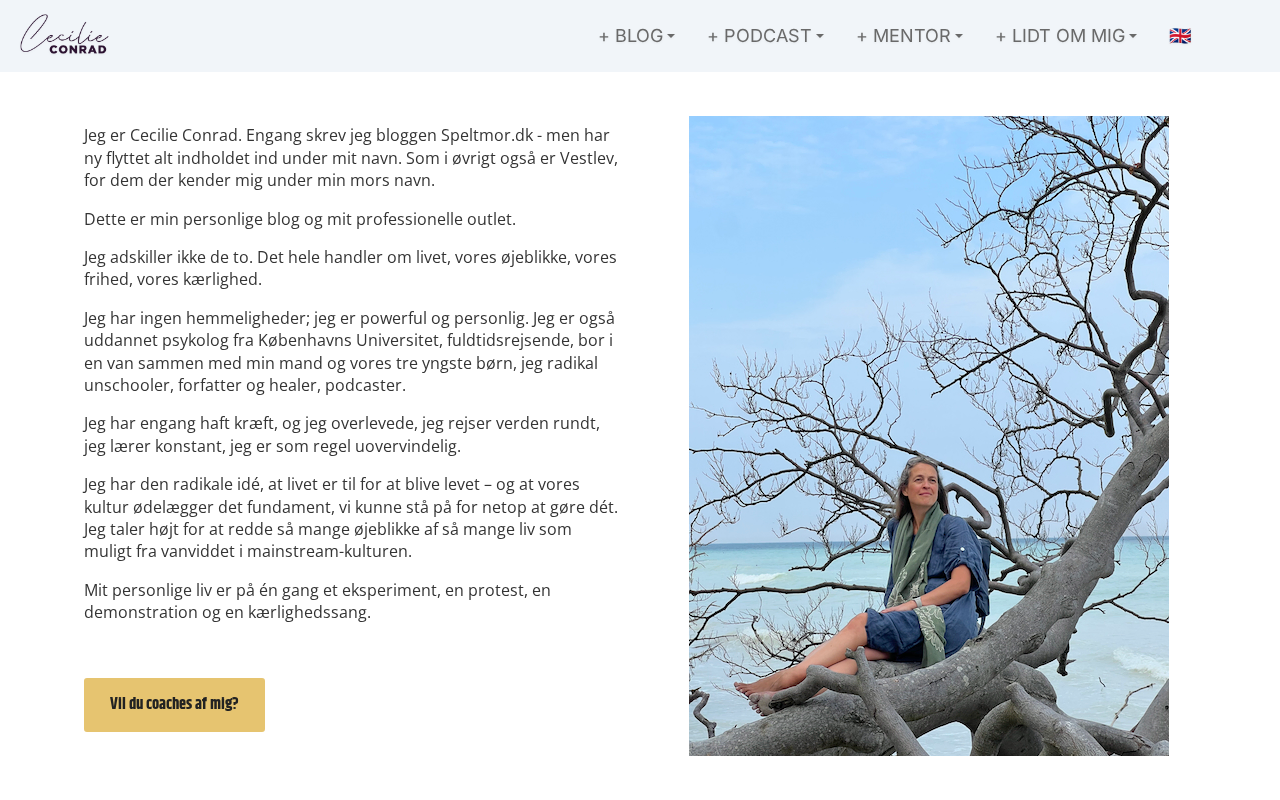
Task: Click the 'Vil du coaches af mig?' button
Action: click(x=174, y=705)
